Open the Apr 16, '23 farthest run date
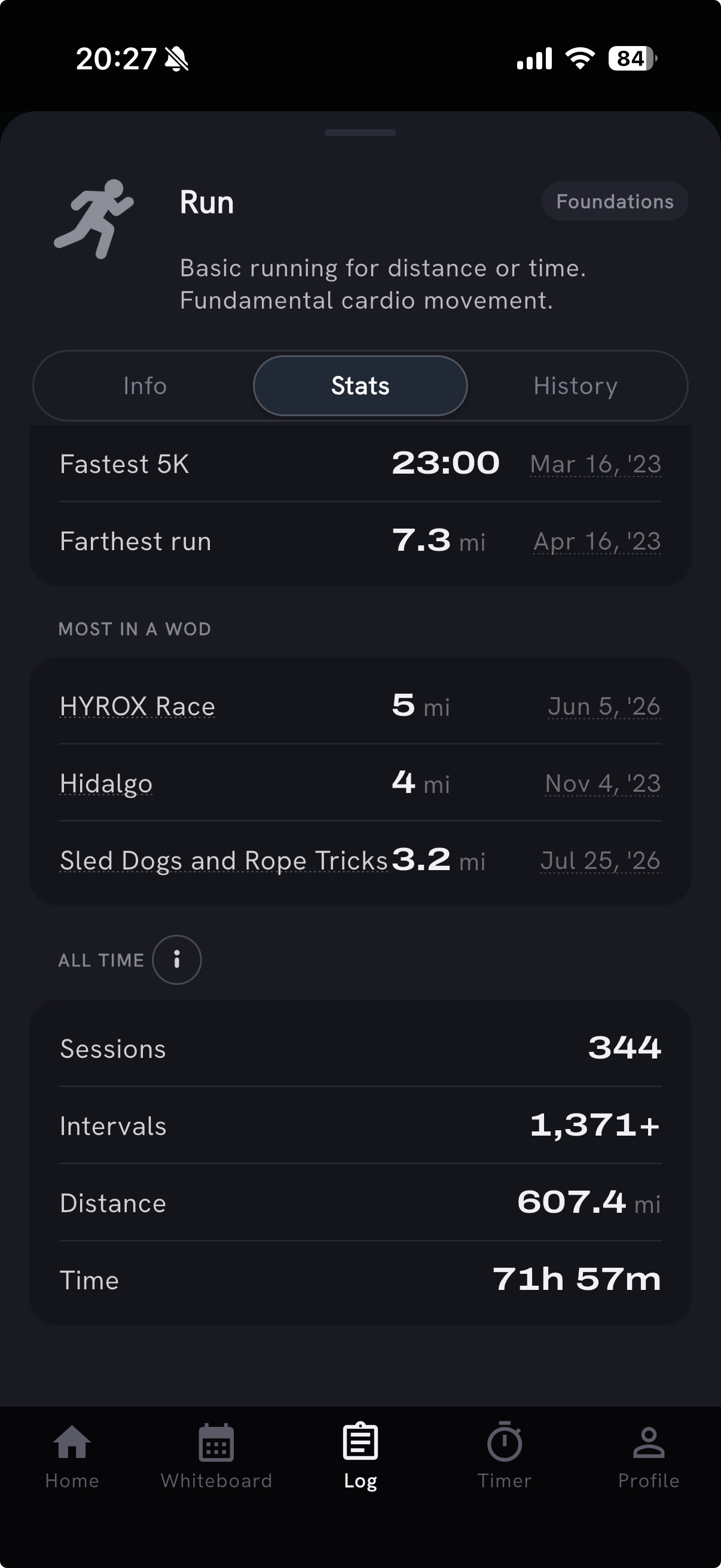 (597, 541)
